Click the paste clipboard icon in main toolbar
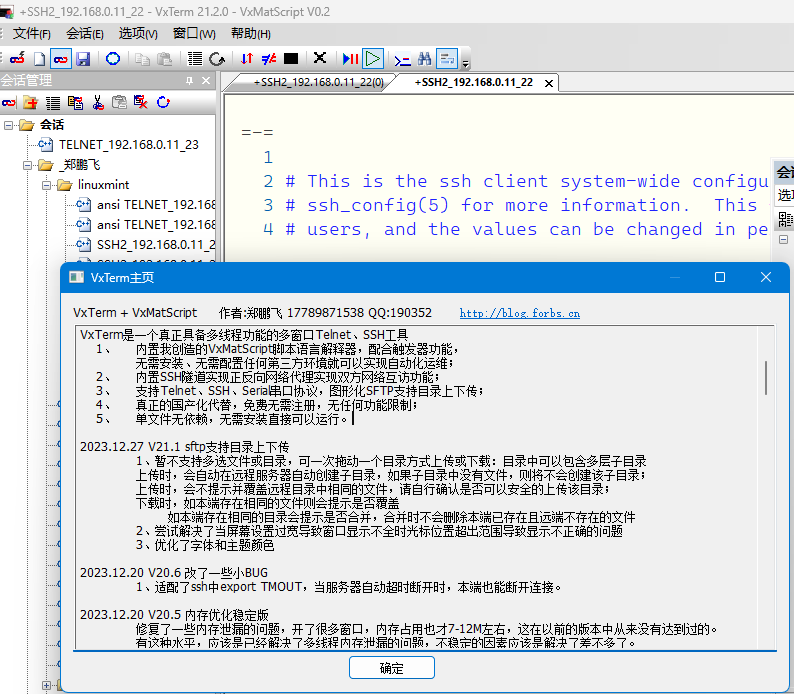 (164, 59)
